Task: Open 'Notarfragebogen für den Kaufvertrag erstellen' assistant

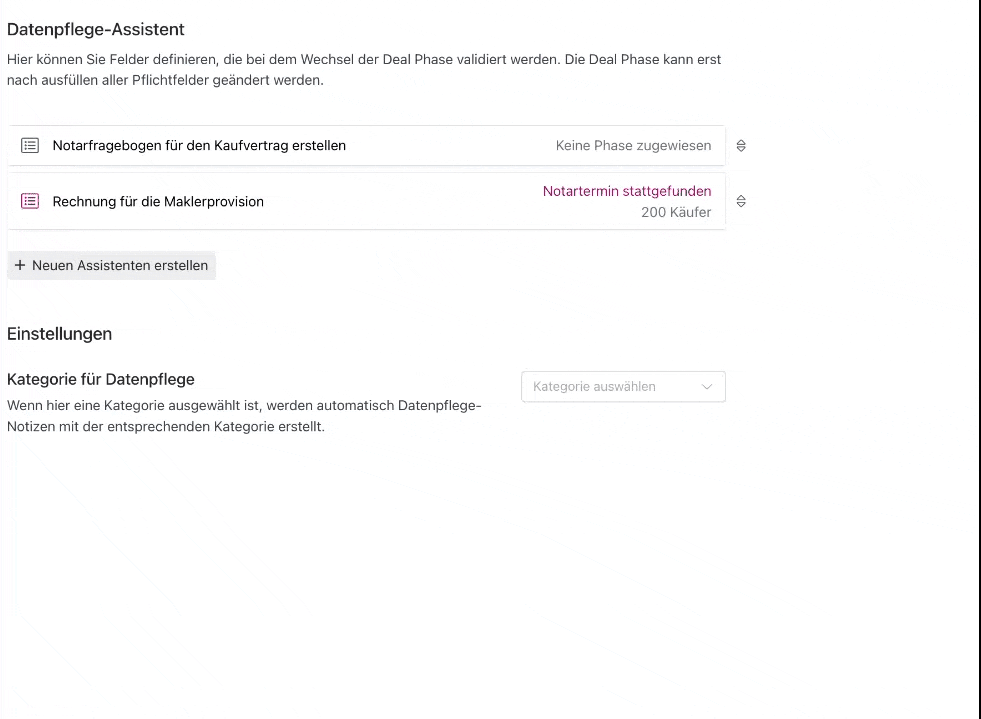Action: click(x=199, y=146)
